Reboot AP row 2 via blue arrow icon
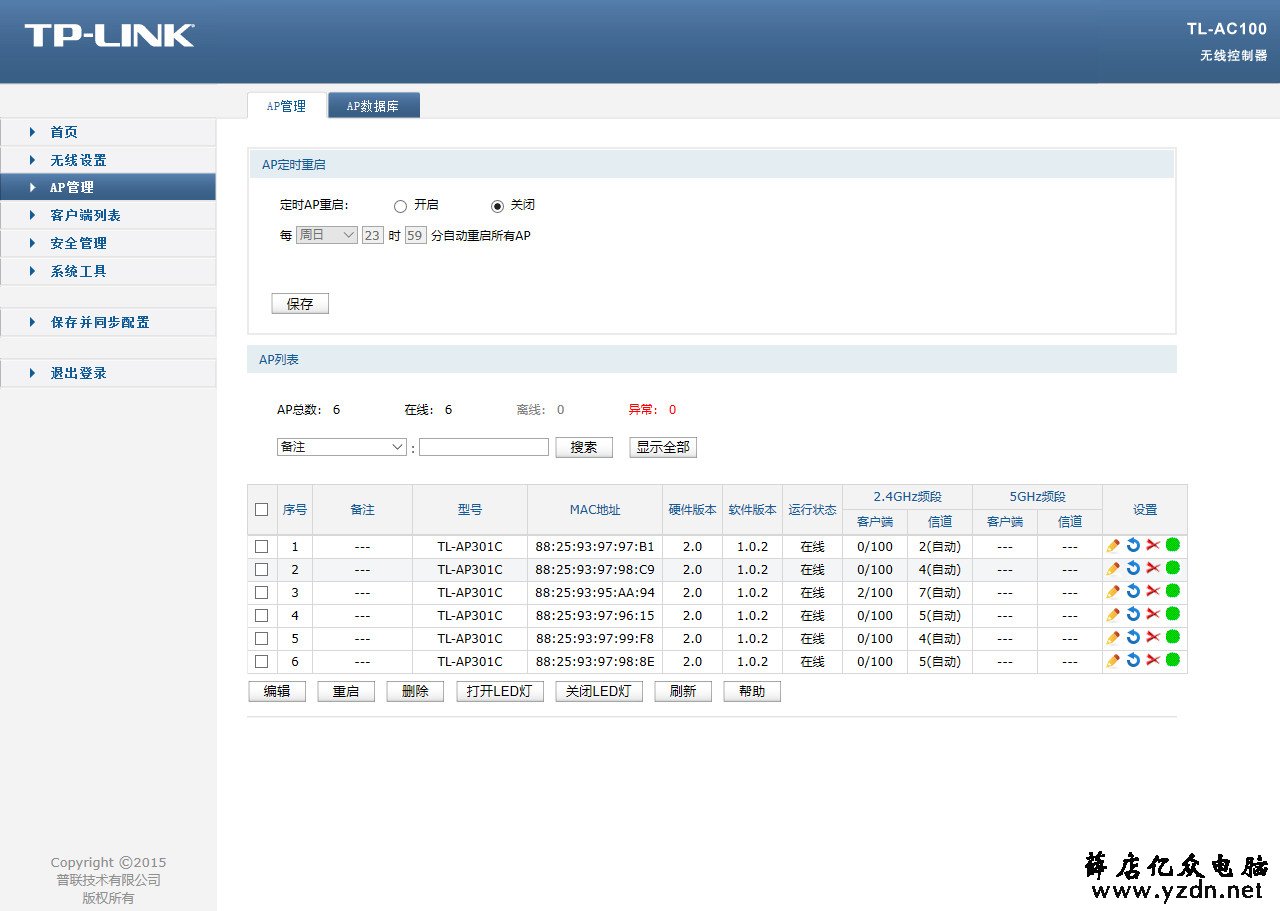Image resolution: width=1280 pixels, height=911 pixels. pos(1133,568)
